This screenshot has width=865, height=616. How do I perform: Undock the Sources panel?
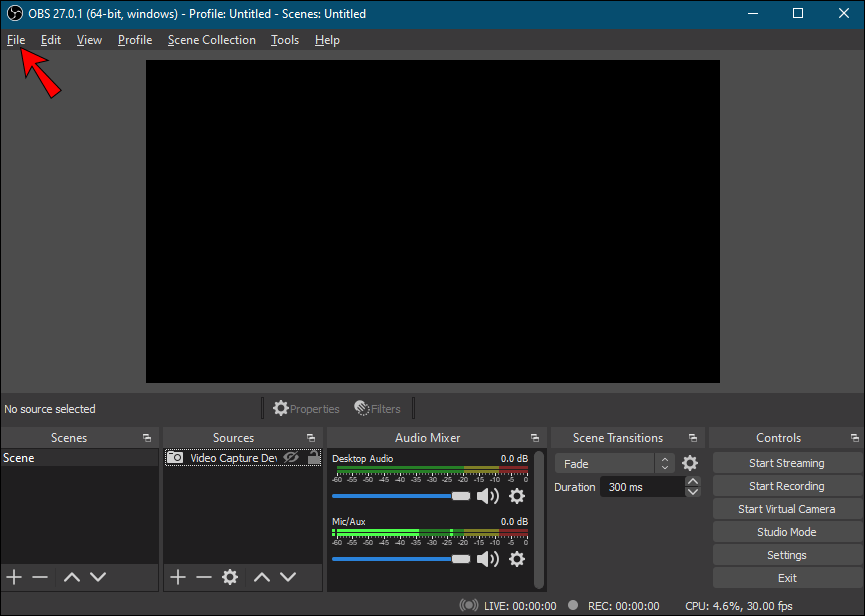coord(311,438)
